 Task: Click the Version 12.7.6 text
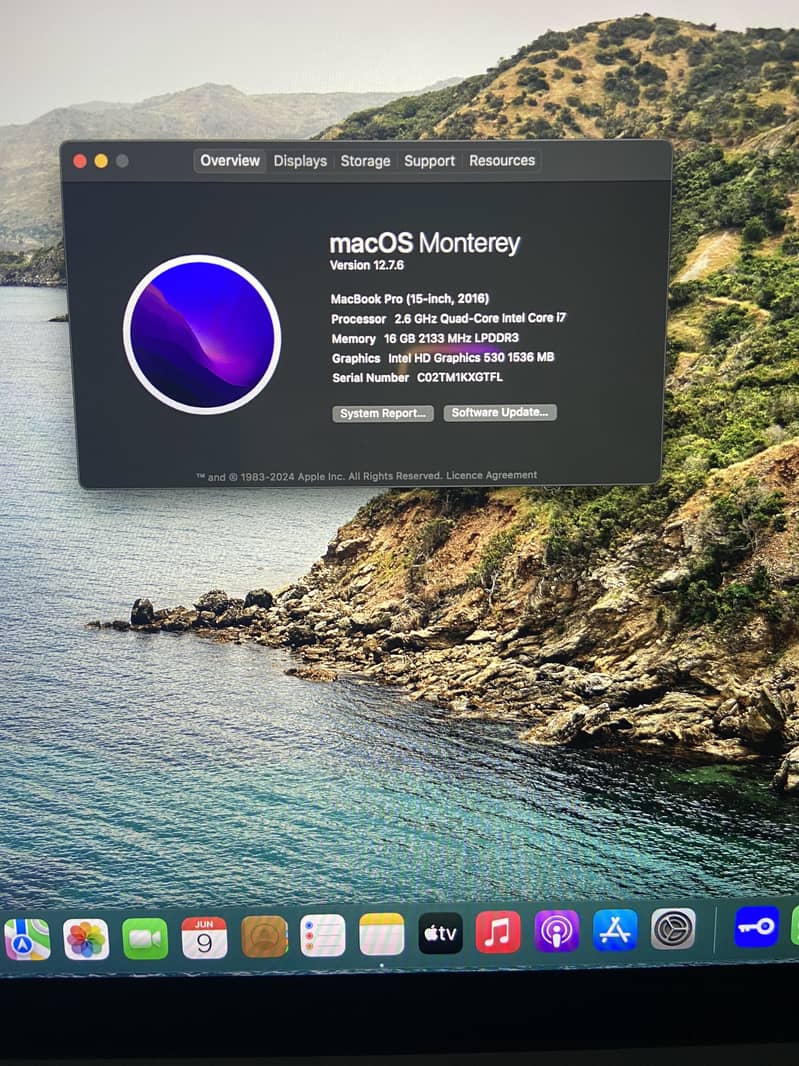pyautogui.click(x=367, y=265)
